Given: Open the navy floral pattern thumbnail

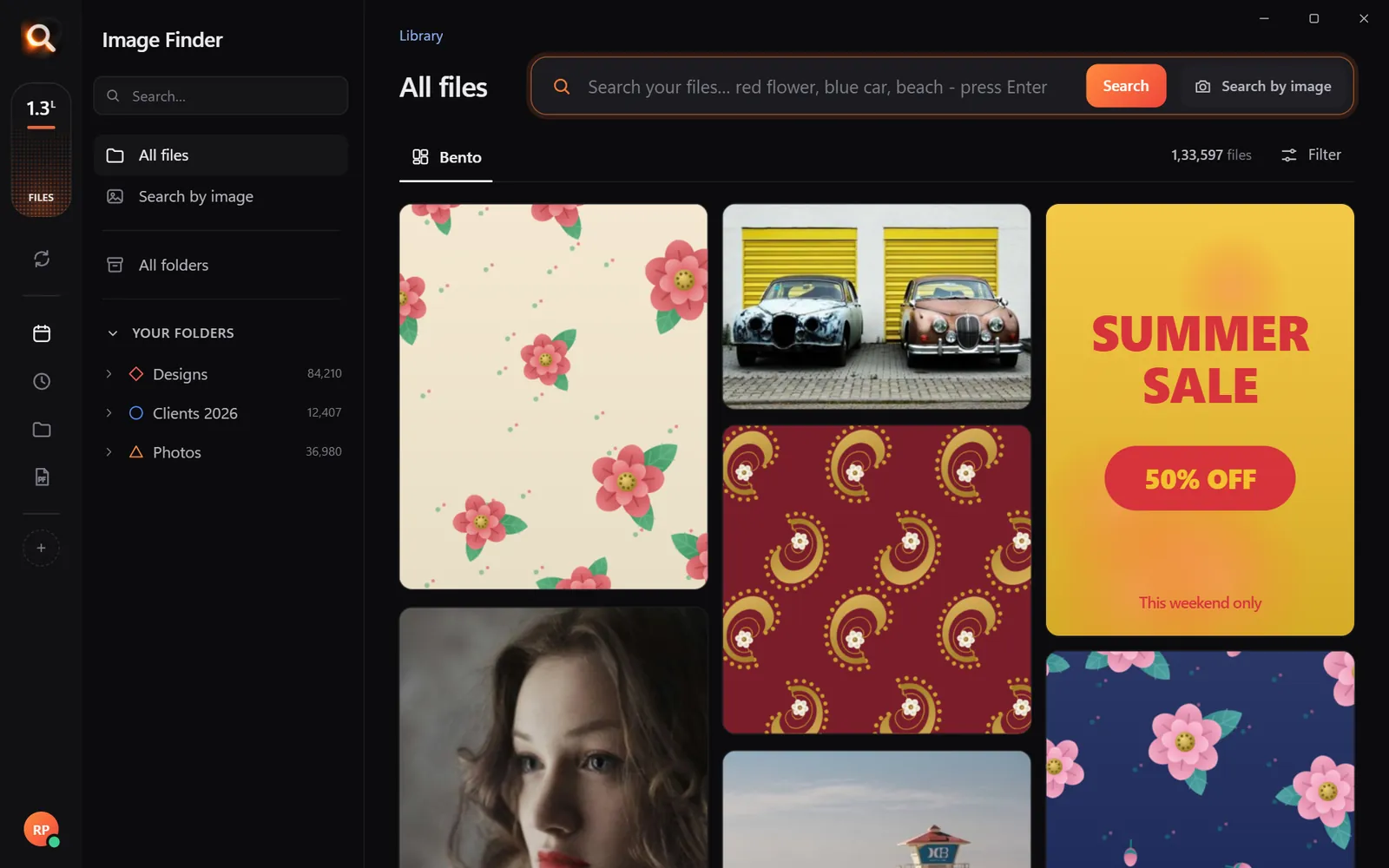Looking at the screenshot, I should coord(1200,759).
